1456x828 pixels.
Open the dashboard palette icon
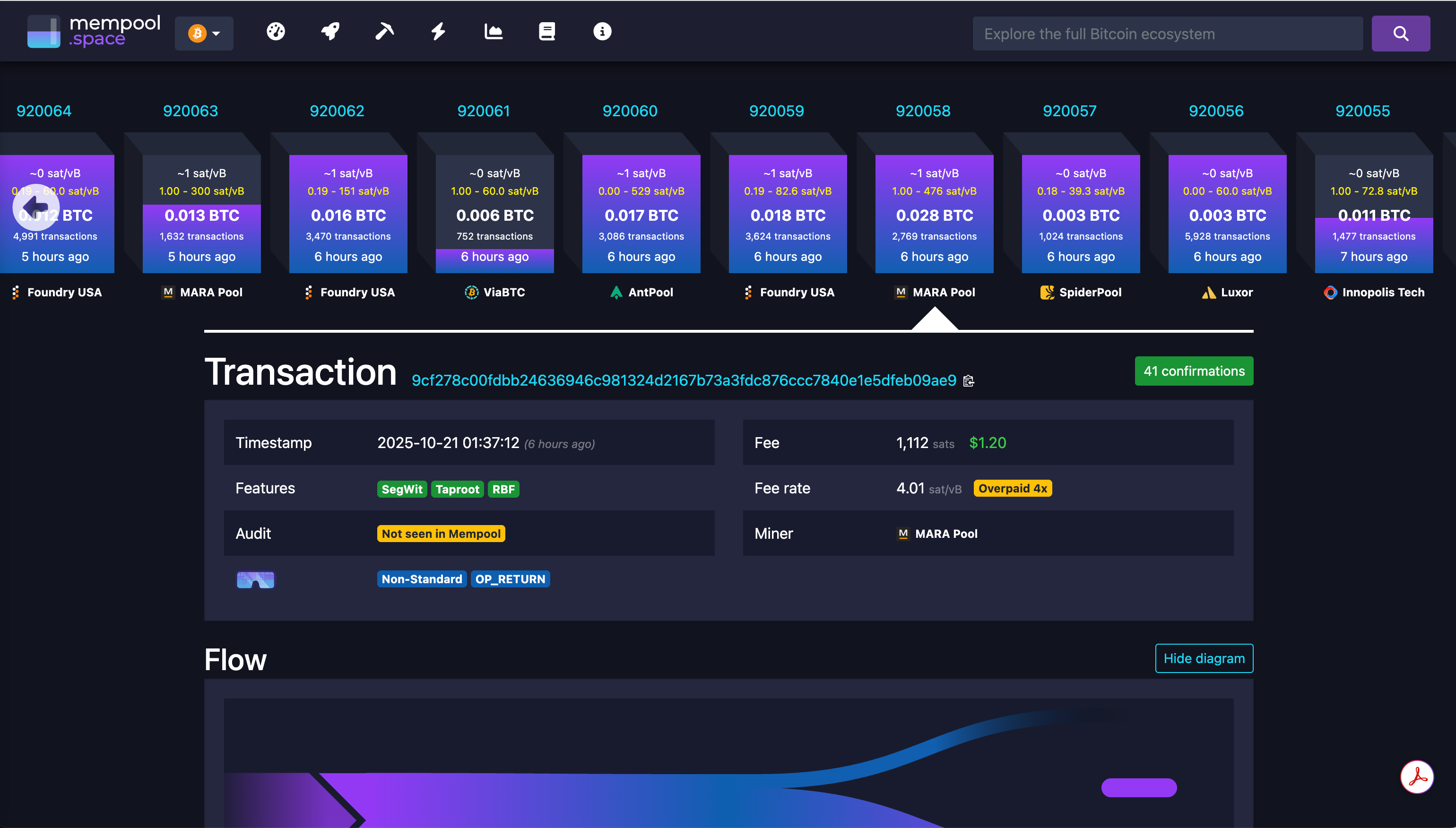[276, 32]
